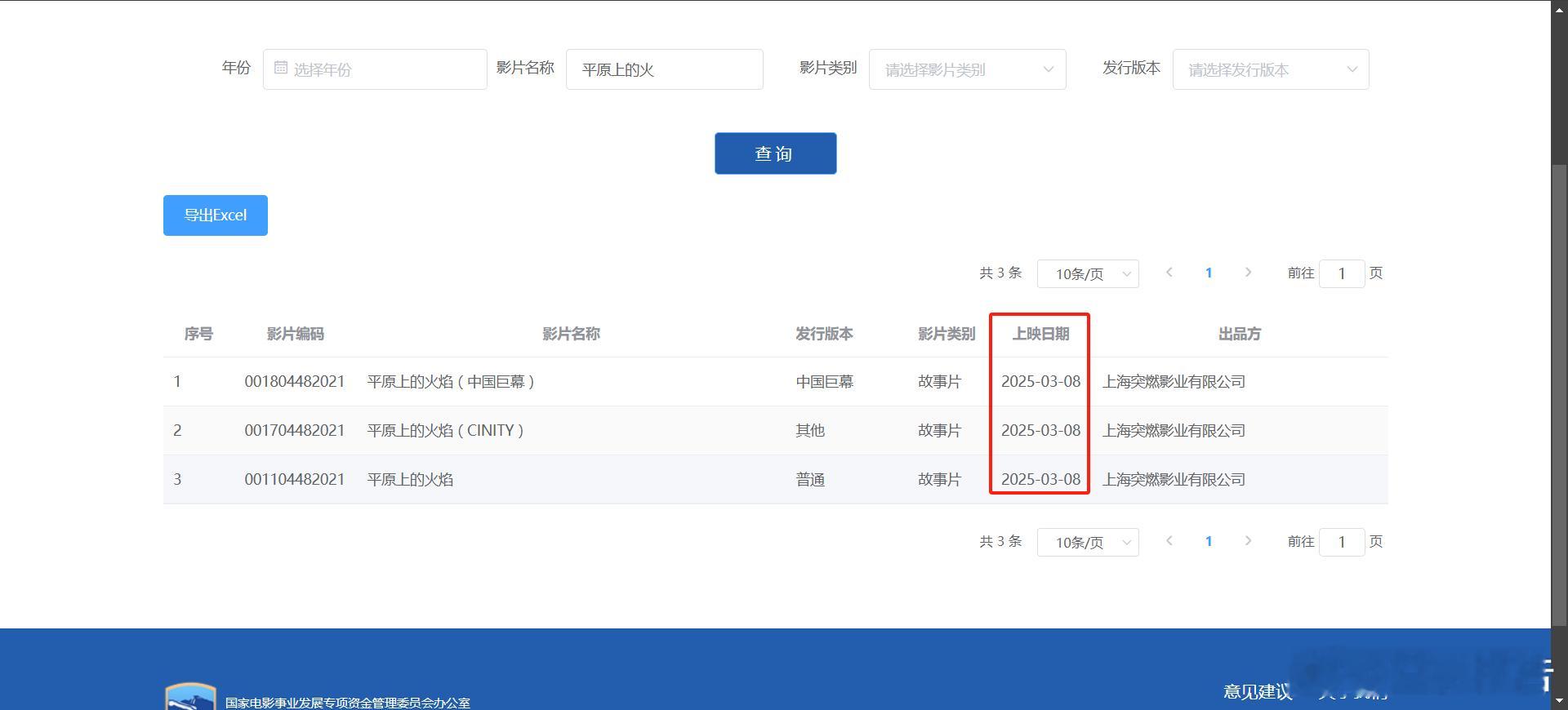1568x710 pixels.
Task: Open the 选择年份 year picker field
Action: click(x=375, y=69)
